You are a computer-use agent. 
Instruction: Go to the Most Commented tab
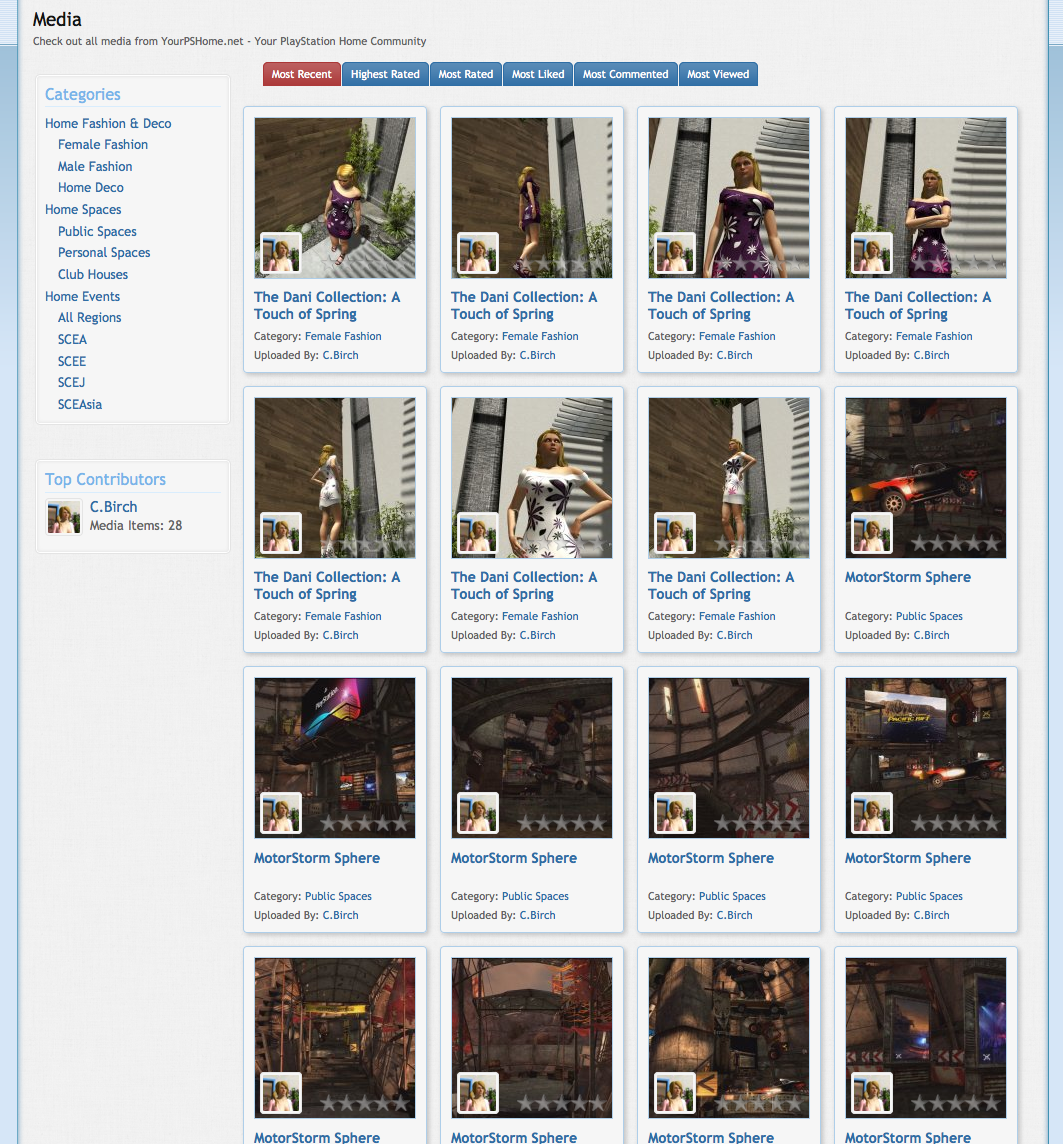point(625,74)
